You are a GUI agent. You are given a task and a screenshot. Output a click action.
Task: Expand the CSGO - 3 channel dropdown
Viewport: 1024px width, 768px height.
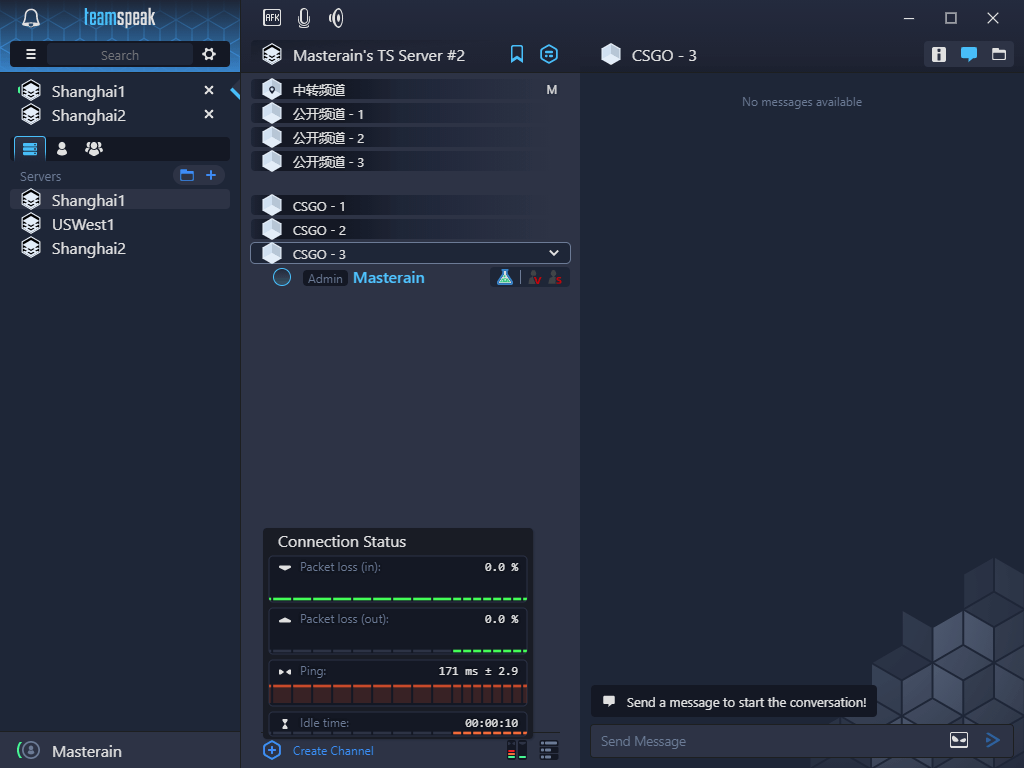tap(554, 253)
